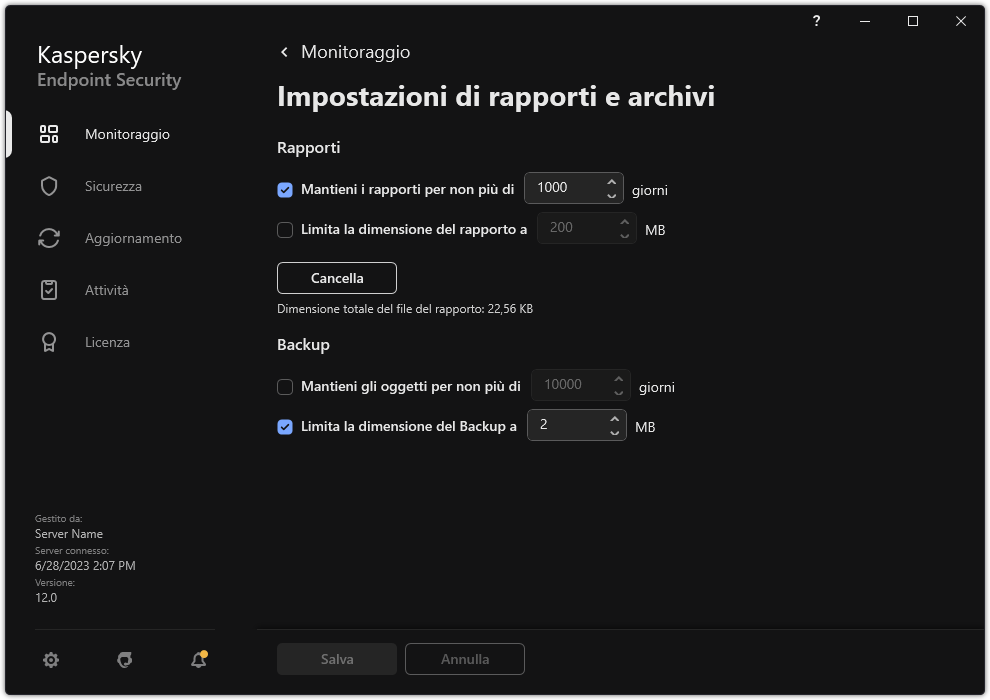Open application settings via gear icon
Image resolution: width=990 pixels, height=700 pixels.
50,660
